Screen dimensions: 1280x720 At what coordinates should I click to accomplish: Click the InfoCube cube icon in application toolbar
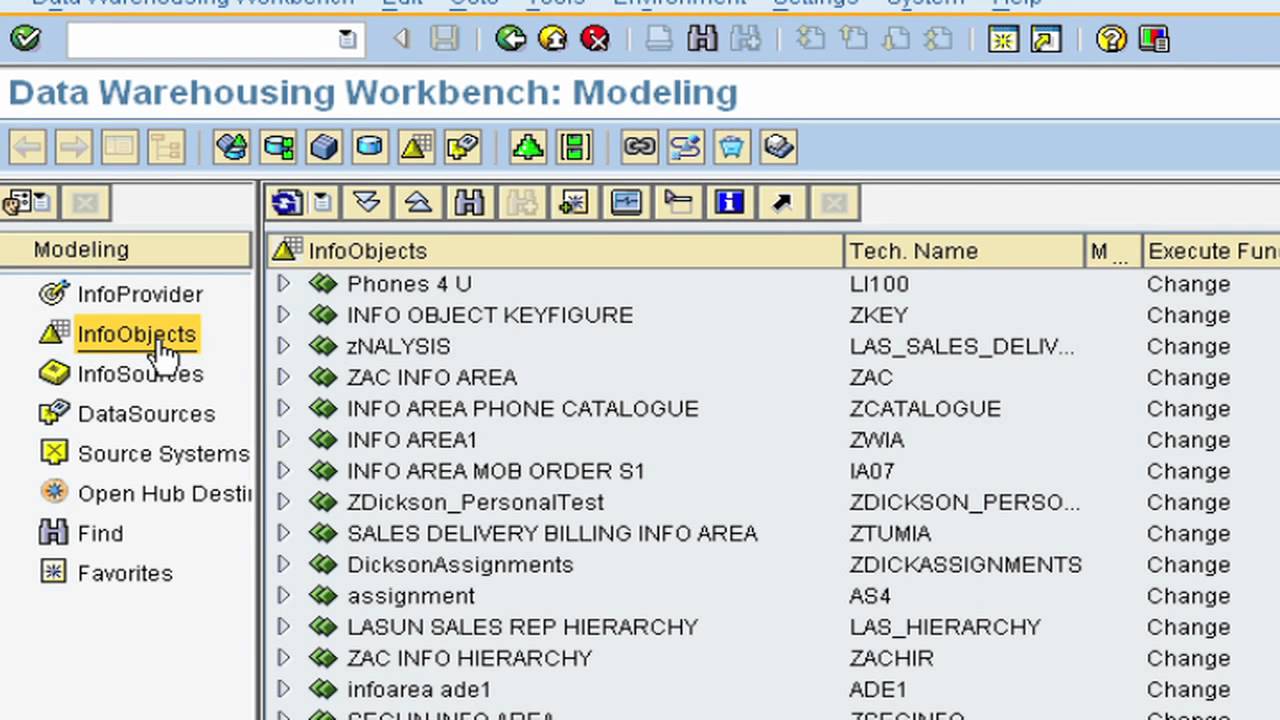pos(324,147)
